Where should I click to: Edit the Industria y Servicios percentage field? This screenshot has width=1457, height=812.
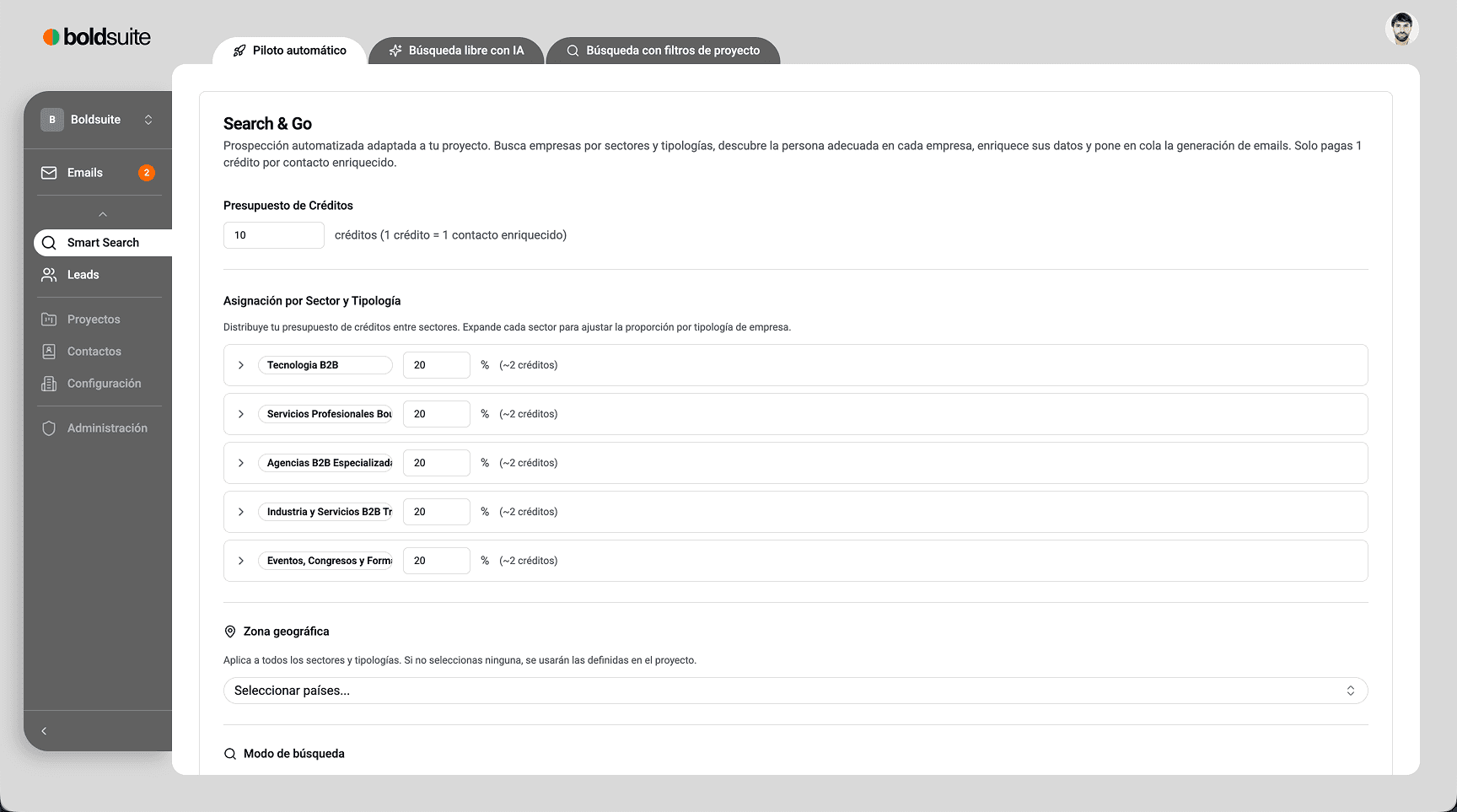pyautogui.click(x=437, y=512)
